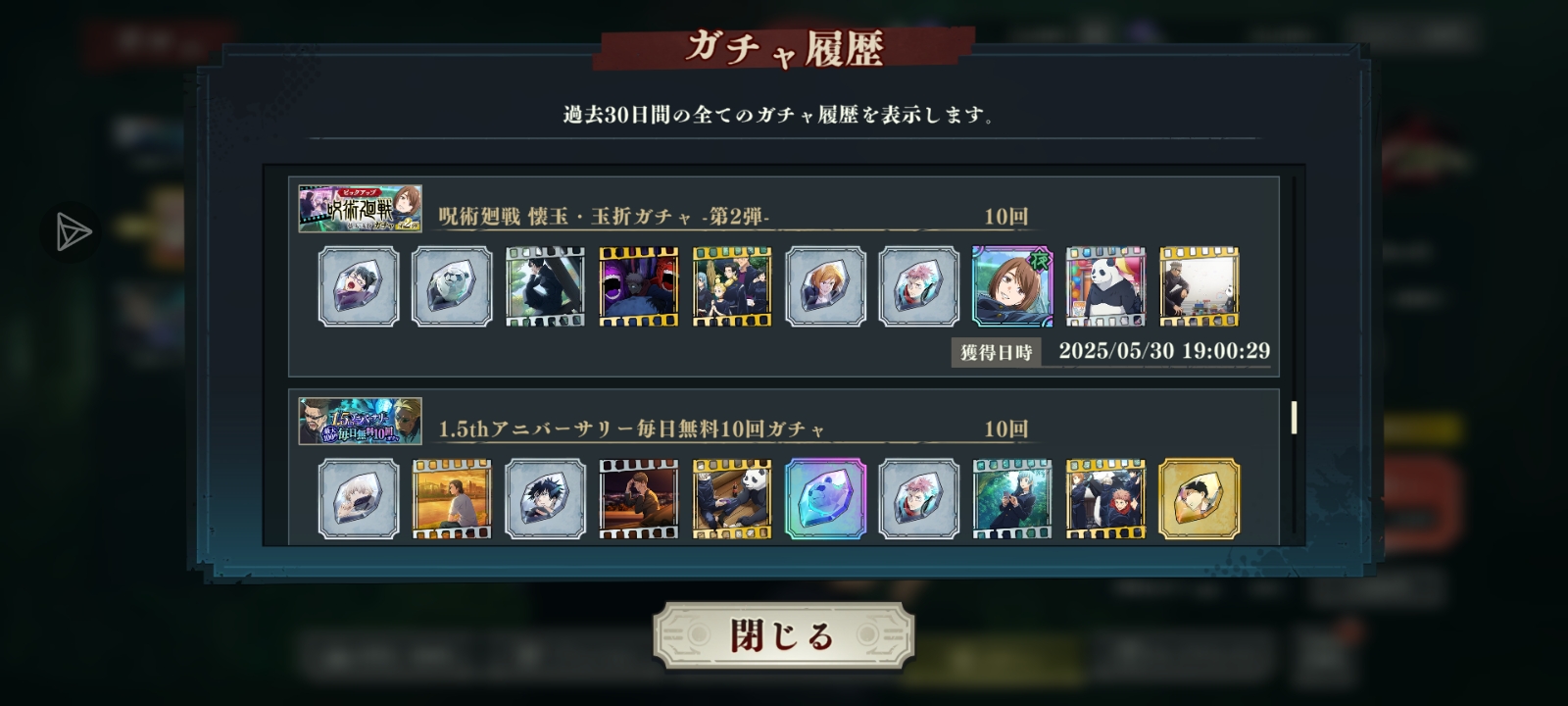Click the first silver crystal icon in top row
Screen dimensions: 1568x706
359,286
